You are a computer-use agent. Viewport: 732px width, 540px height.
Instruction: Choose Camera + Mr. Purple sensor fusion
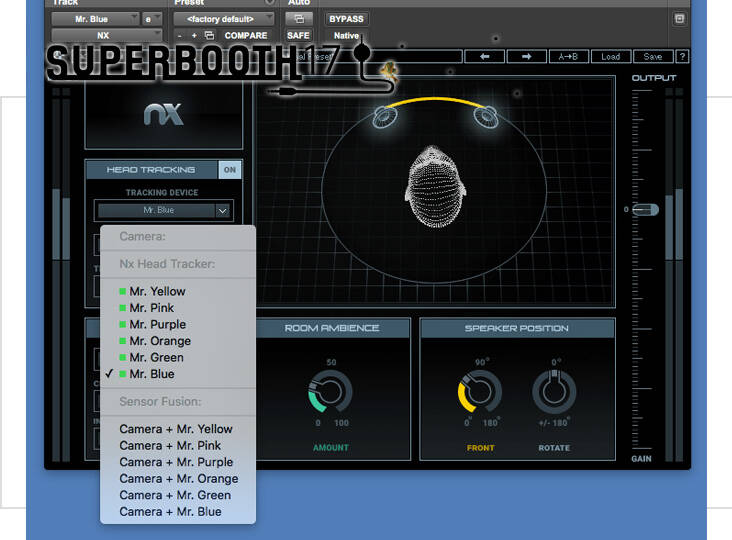[x=176, y=462]
